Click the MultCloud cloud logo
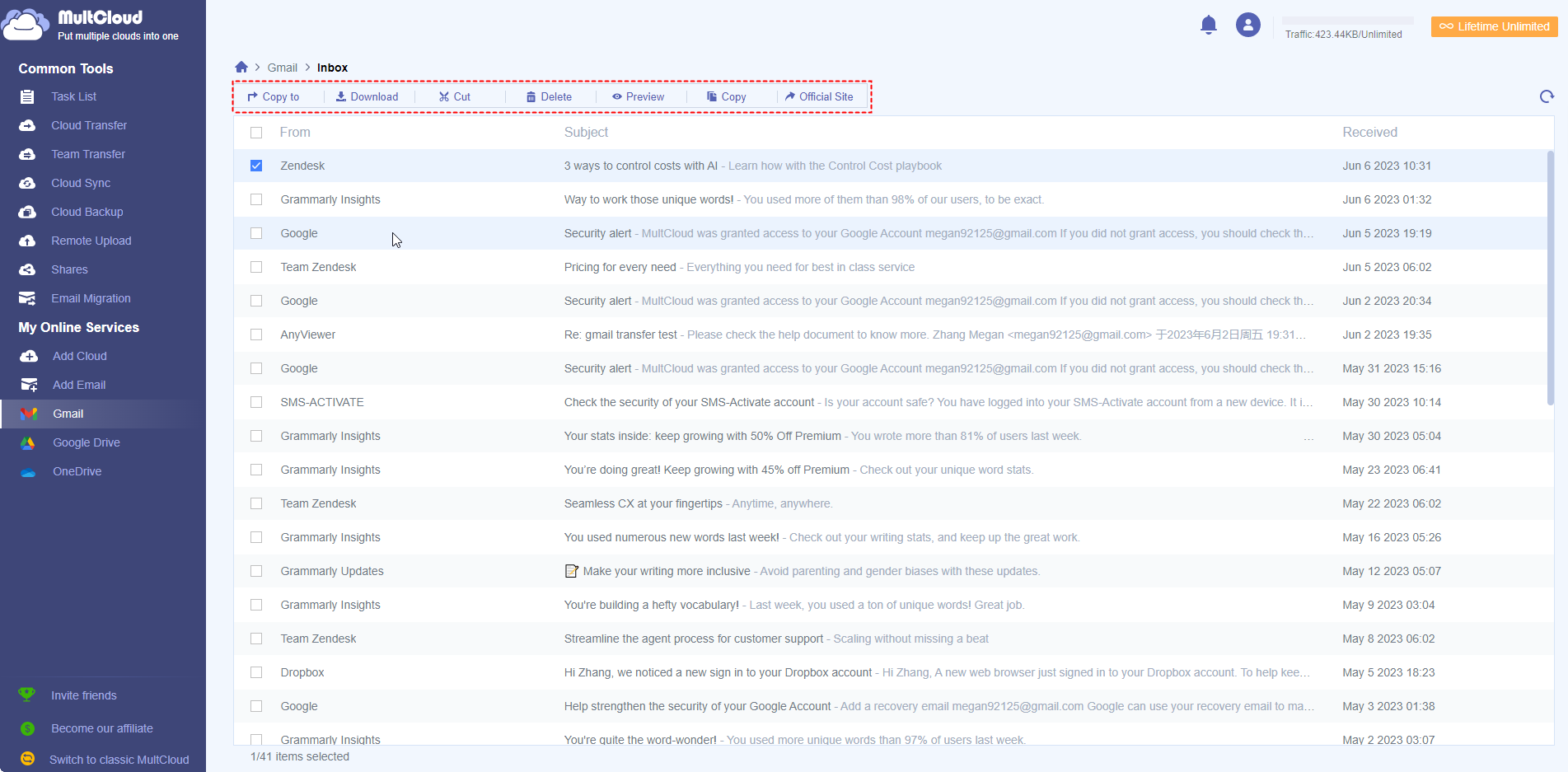 (26, 25)
